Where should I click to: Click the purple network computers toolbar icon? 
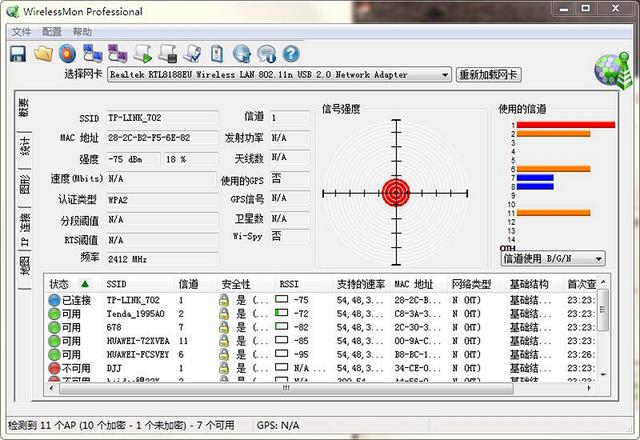[118, 53]
